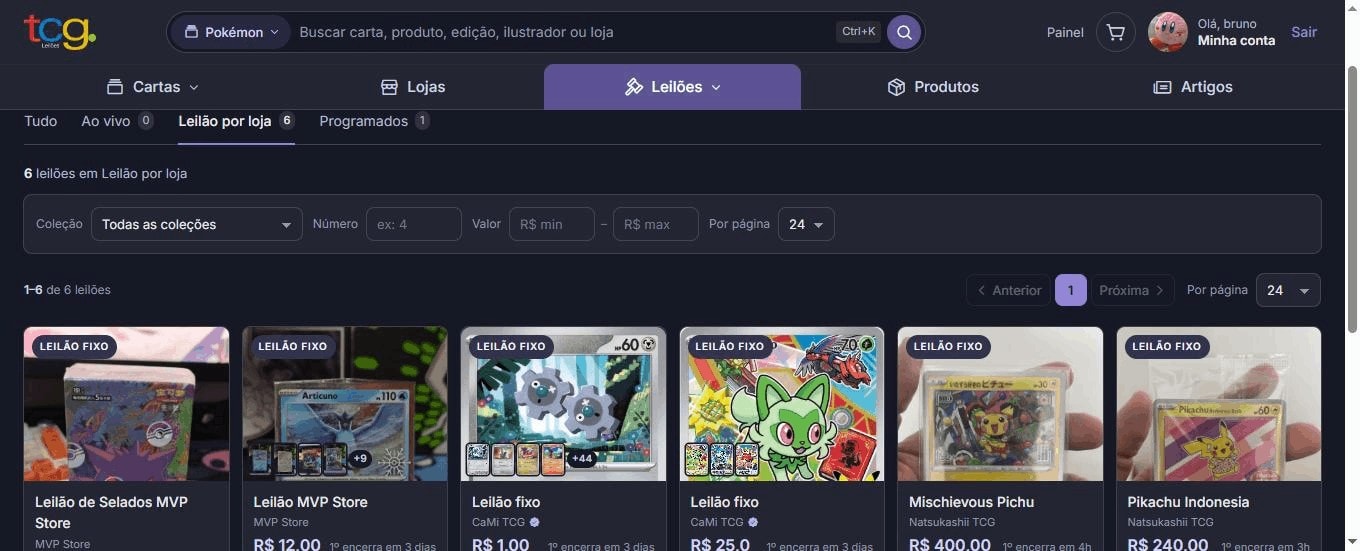
Task: Open the Kirby user avatar
Action: pos(1168,32)
